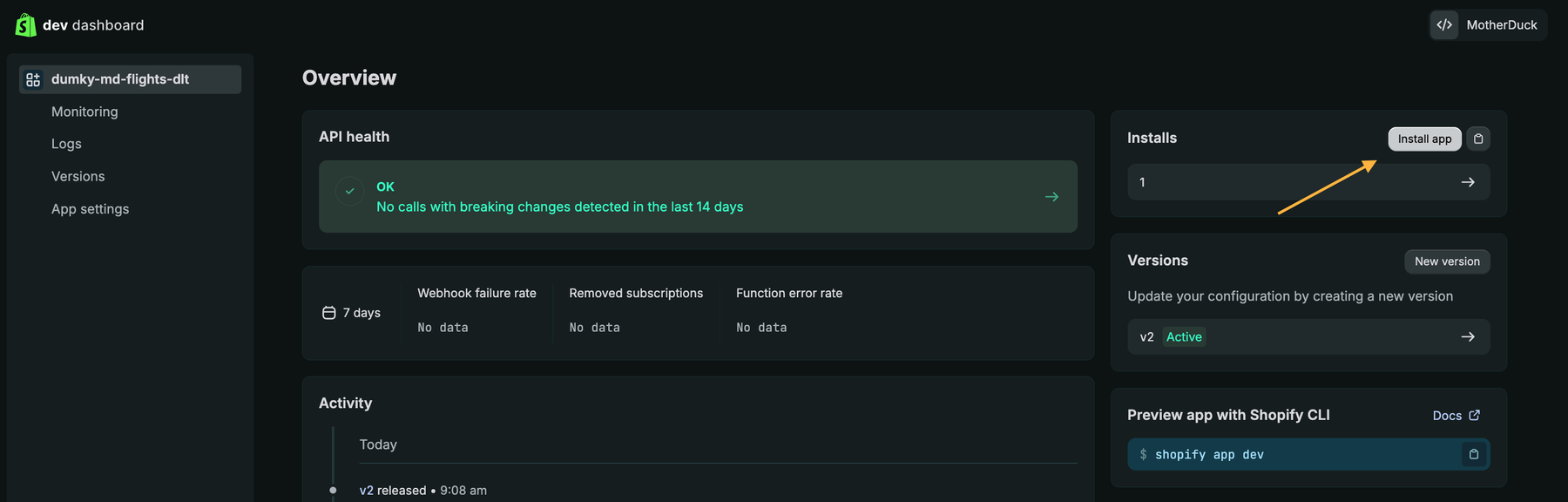The height and width of the screenshot is (502, 1568).
Task: Click the 9:08 am timestamp
Action: pyautogui.click(x=463, y=491)
